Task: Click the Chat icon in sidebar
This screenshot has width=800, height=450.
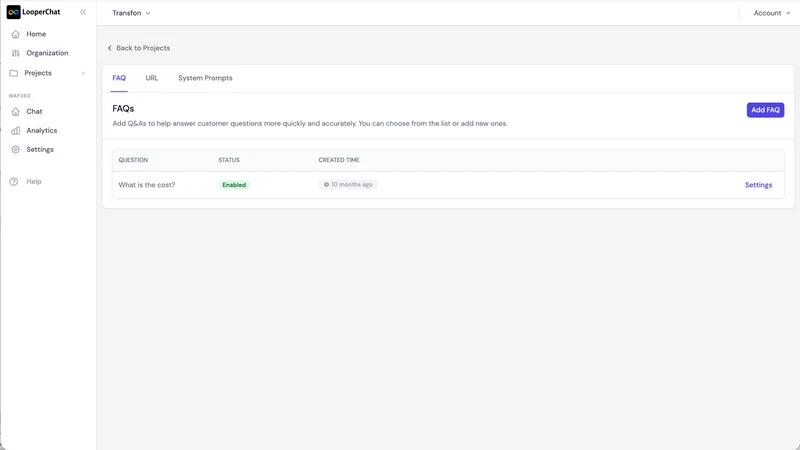Action: point(16,111)
